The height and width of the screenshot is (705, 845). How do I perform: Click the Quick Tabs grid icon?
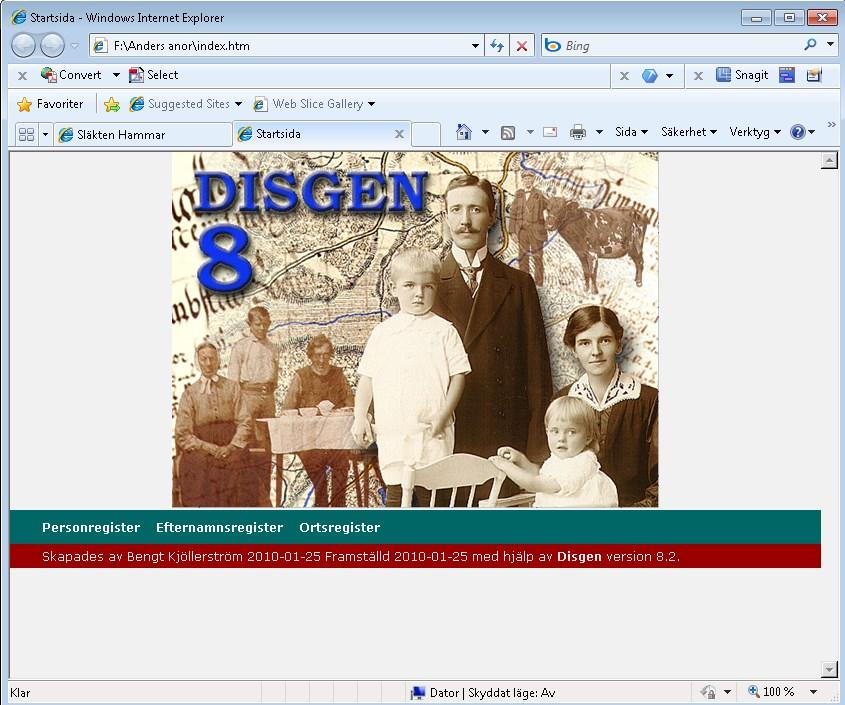click(x=26, y=134)
